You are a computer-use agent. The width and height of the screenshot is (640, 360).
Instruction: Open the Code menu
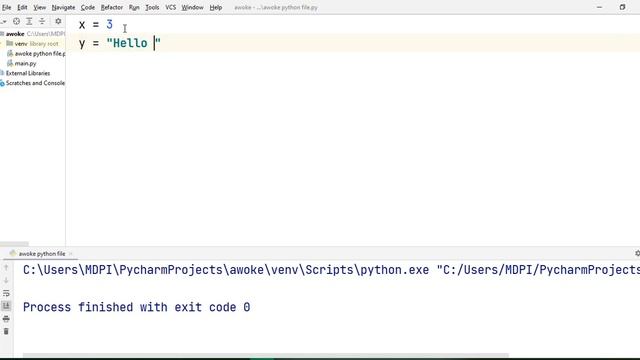[88, 7]
